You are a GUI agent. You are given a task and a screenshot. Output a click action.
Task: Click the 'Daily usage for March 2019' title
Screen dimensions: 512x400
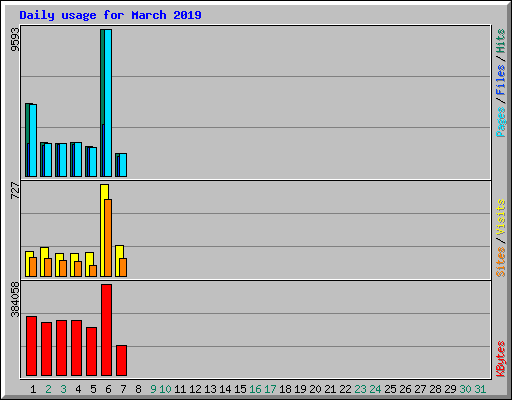tap(110, 15)
